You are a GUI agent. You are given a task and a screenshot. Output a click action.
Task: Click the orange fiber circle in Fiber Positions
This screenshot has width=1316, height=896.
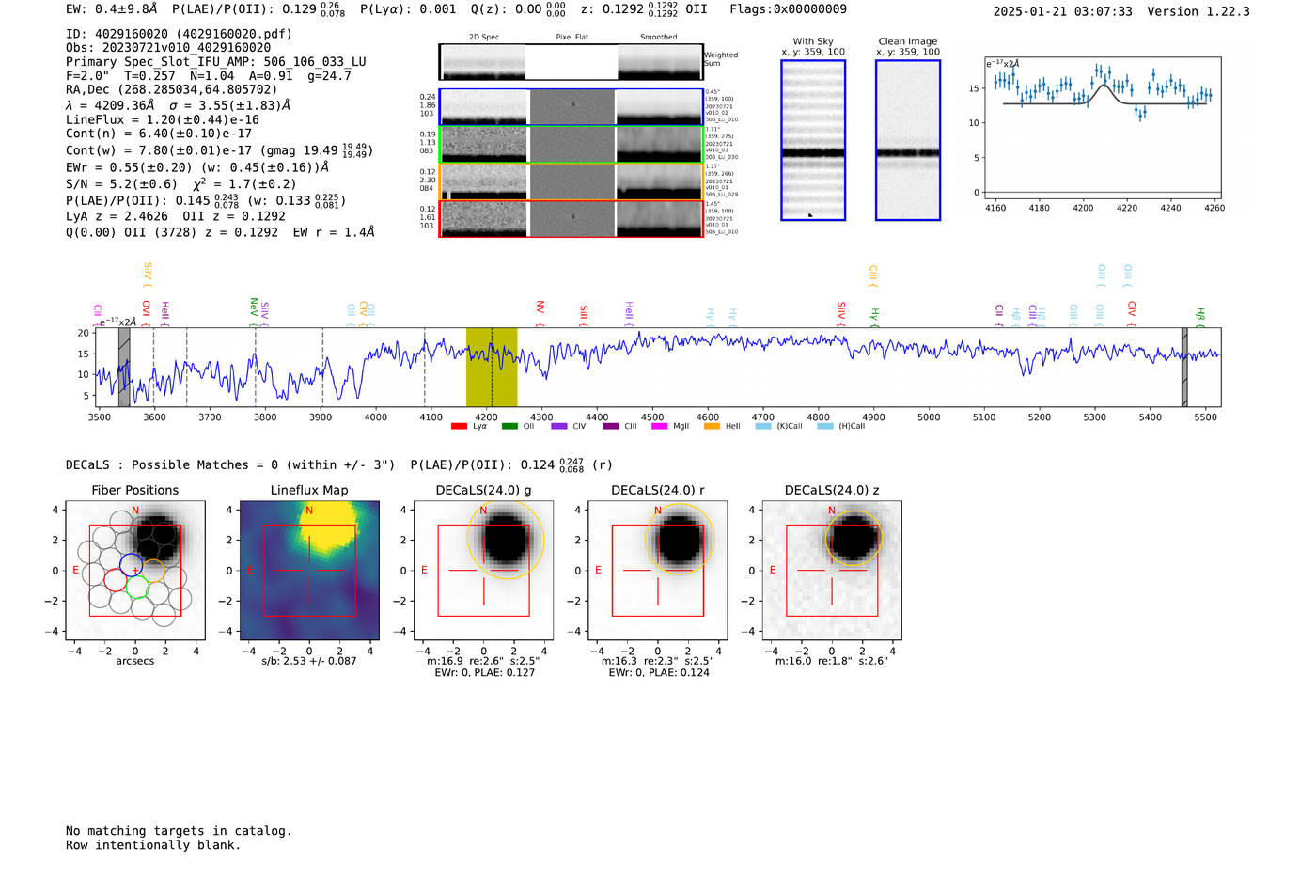pos(153,572)
